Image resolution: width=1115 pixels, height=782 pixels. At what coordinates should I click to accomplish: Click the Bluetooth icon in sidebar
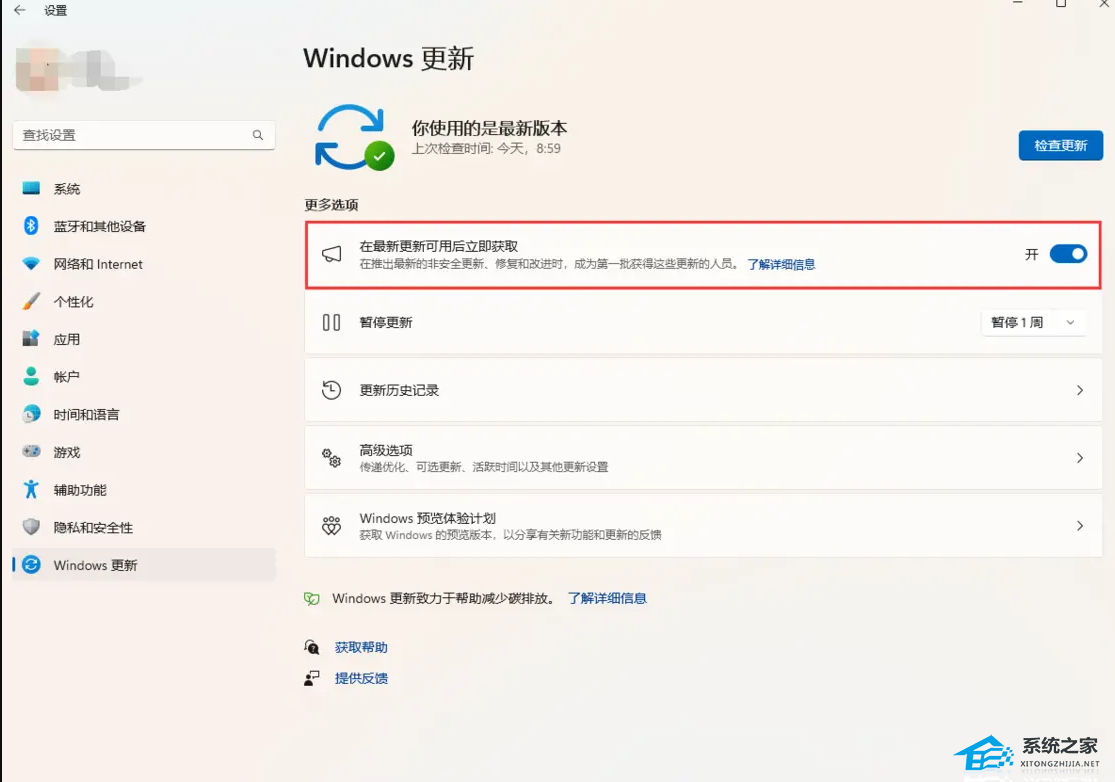tap(31, 225)
